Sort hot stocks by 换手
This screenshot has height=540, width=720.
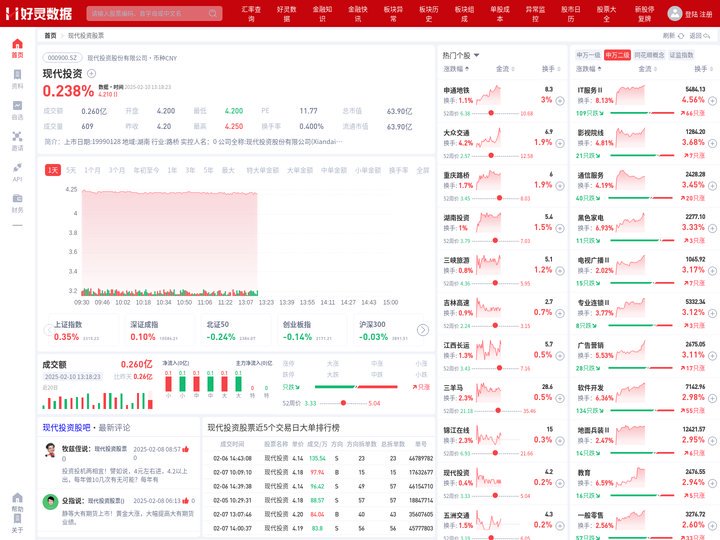[551, 69]
